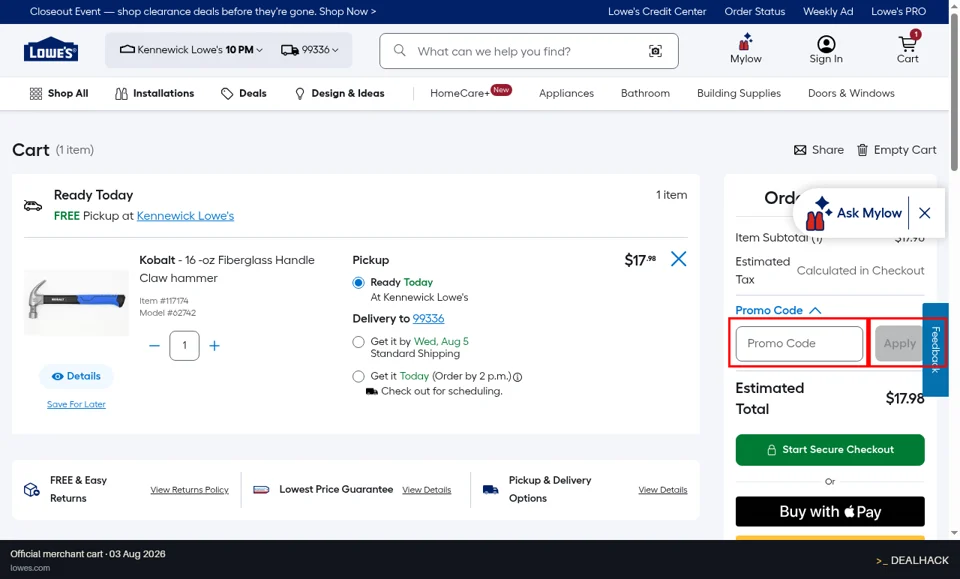Image resolution: width=960 pixels, height=579 pixels.
Task: Click the Sign In account icon
Action: tap(826, 44)
